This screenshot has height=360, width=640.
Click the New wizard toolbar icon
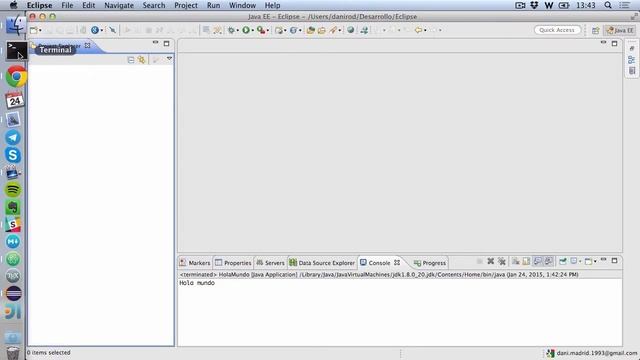pyautogui.click(x=33, y=30)
